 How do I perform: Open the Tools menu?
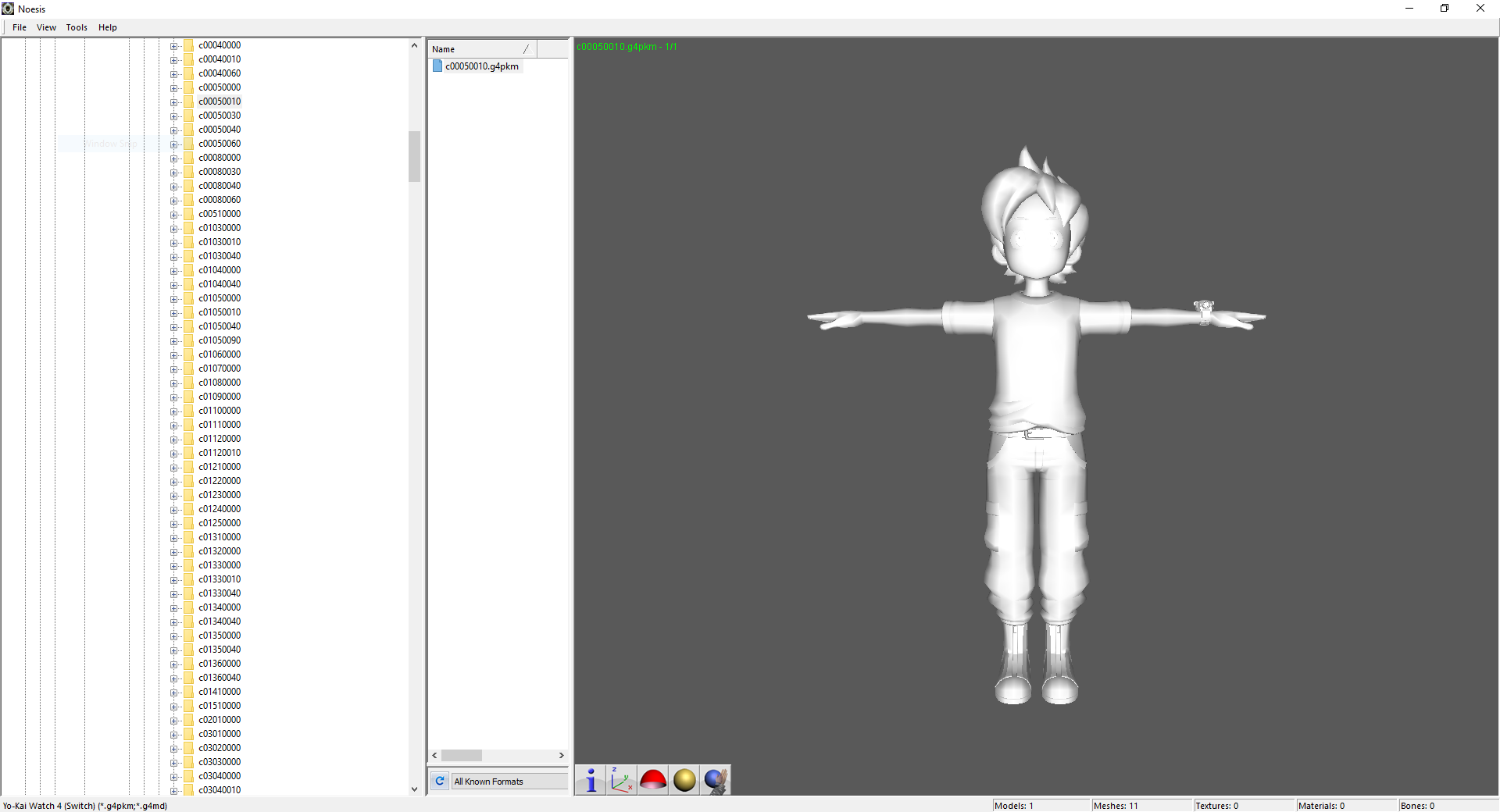pyautogui.click(x=77, y=27)
